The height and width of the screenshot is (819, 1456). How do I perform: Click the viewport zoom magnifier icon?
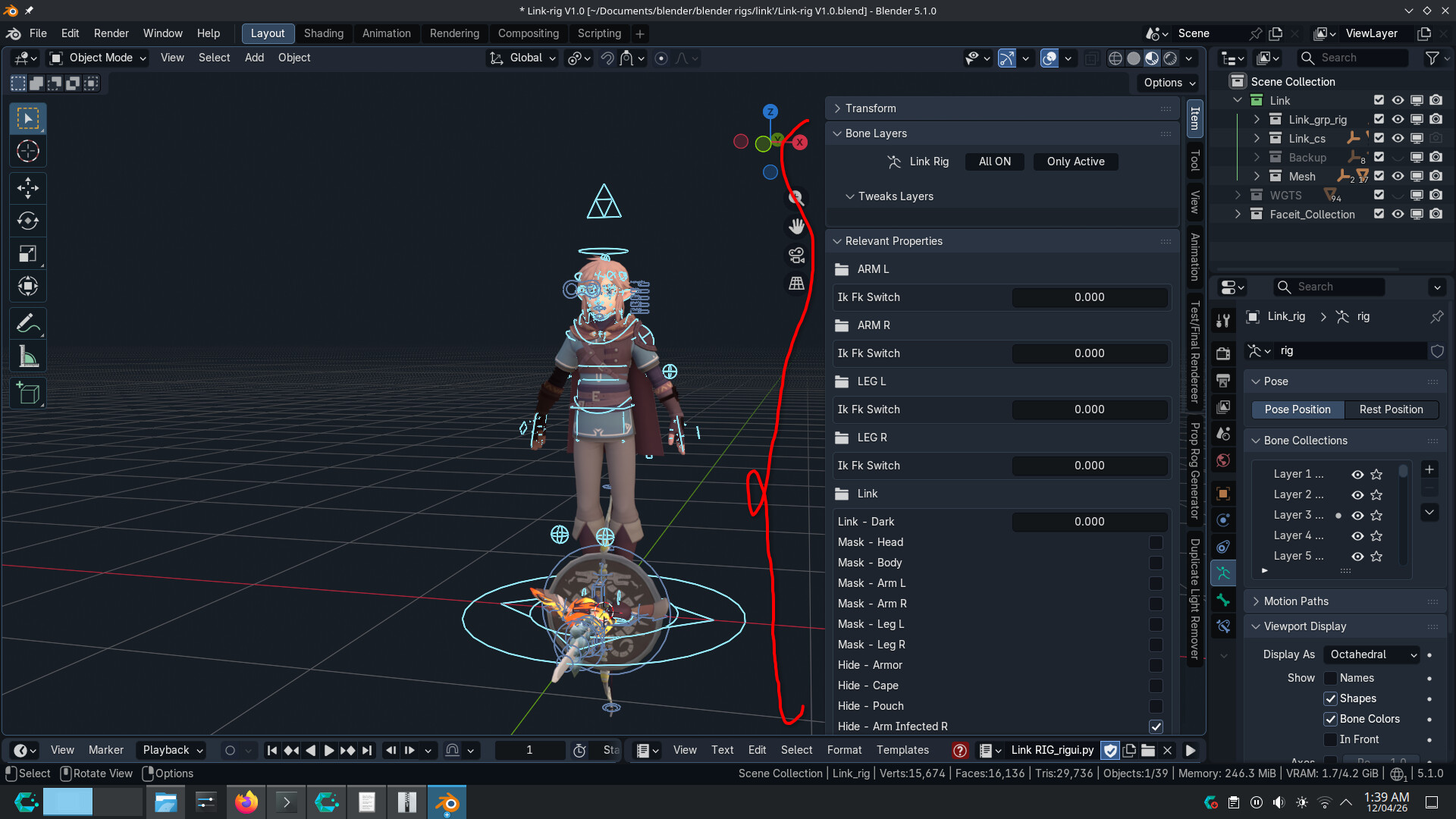click(796, 198)
